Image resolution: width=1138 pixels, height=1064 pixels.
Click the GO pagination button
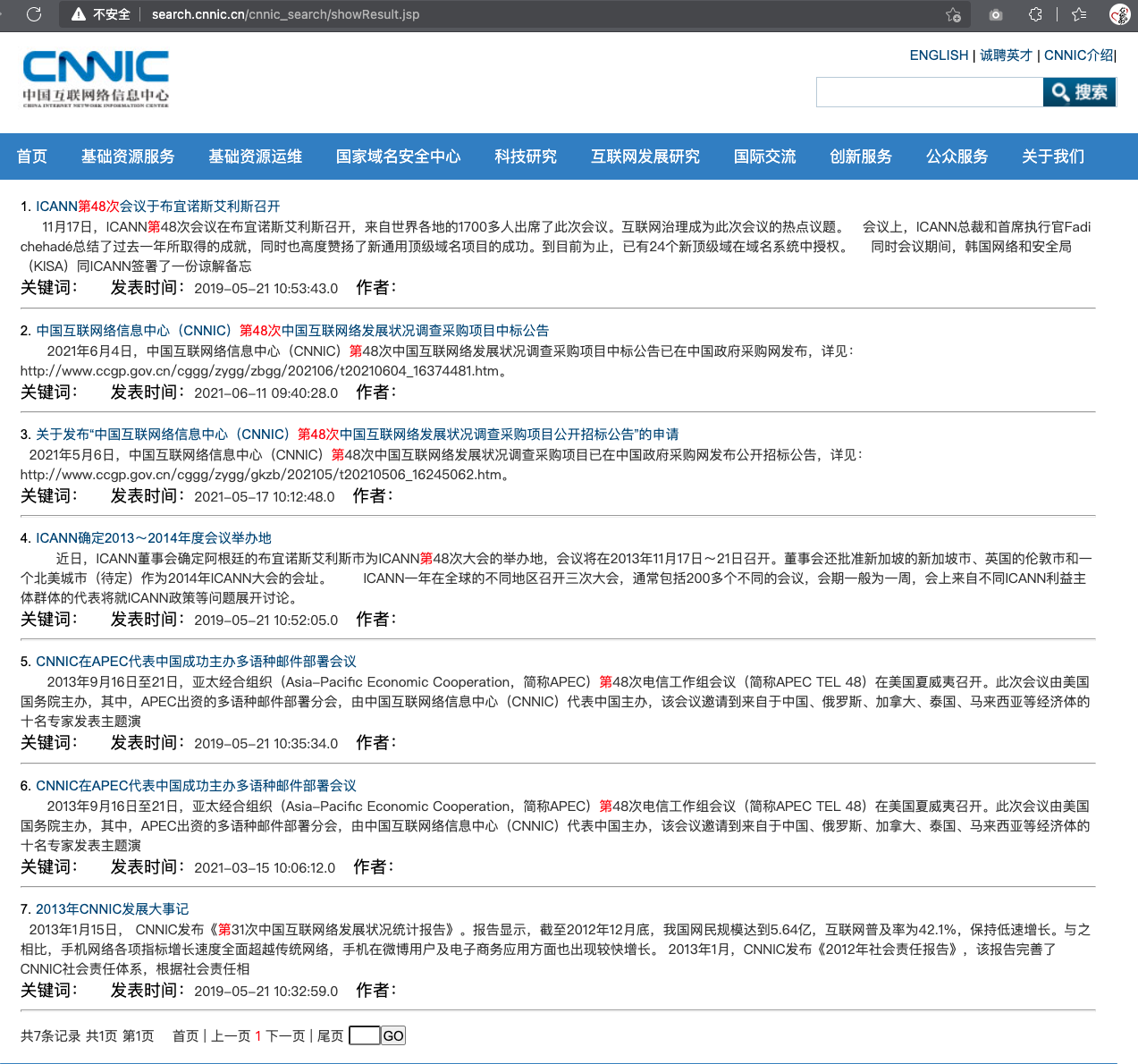tap(393, 1035)
